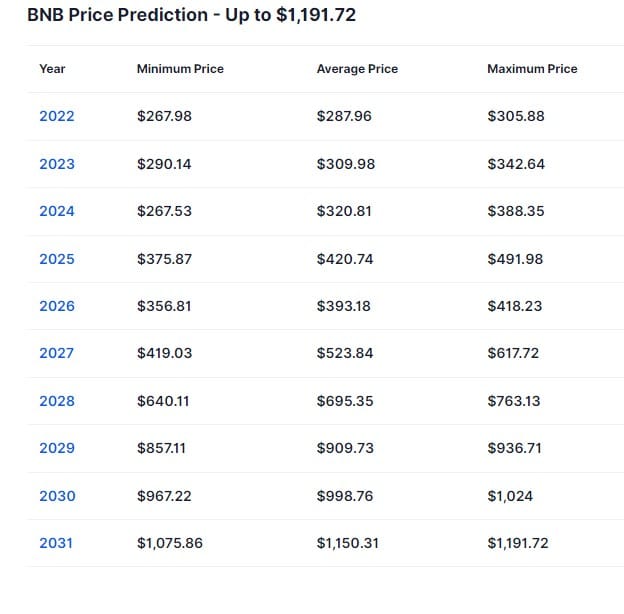Go to the 2028 year link

click(x=57, y=401)
